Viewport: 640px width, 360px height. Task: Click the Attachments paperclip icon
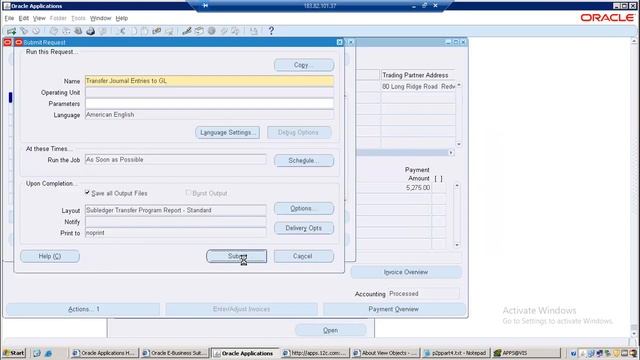point(224,31)
